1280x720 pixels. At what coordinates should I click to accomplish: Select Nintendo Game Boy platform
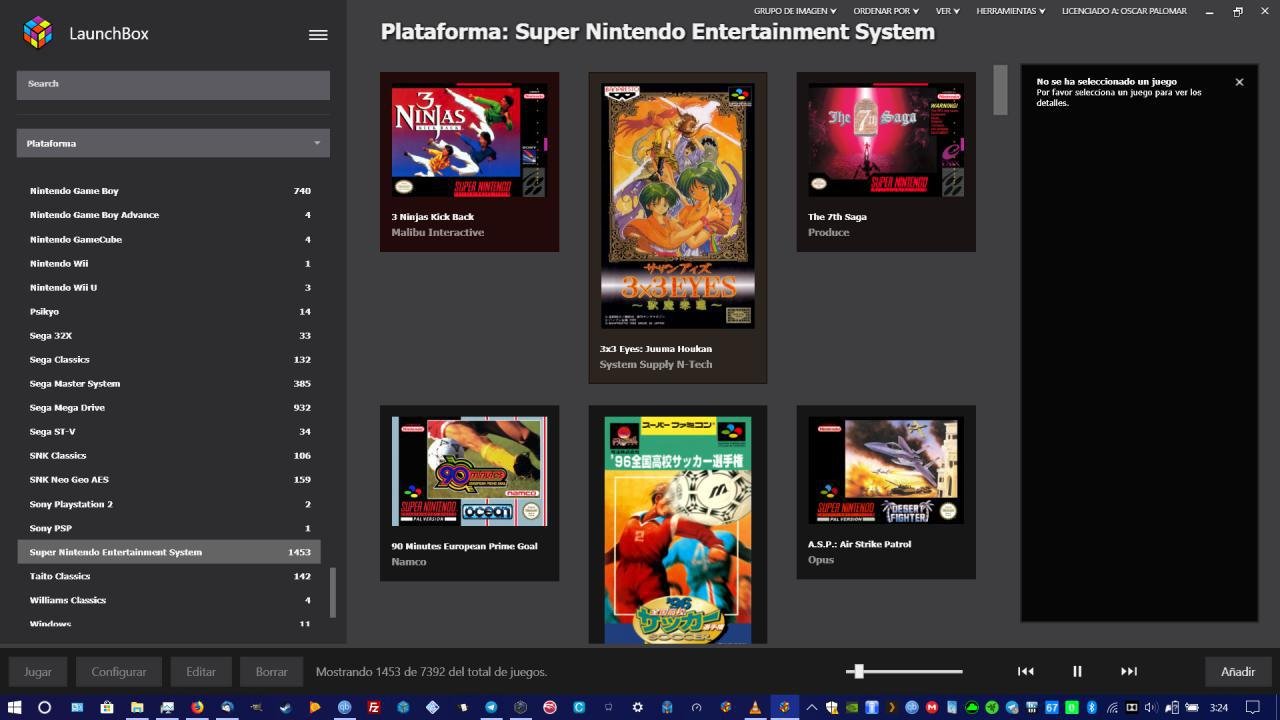coord(170,191)
